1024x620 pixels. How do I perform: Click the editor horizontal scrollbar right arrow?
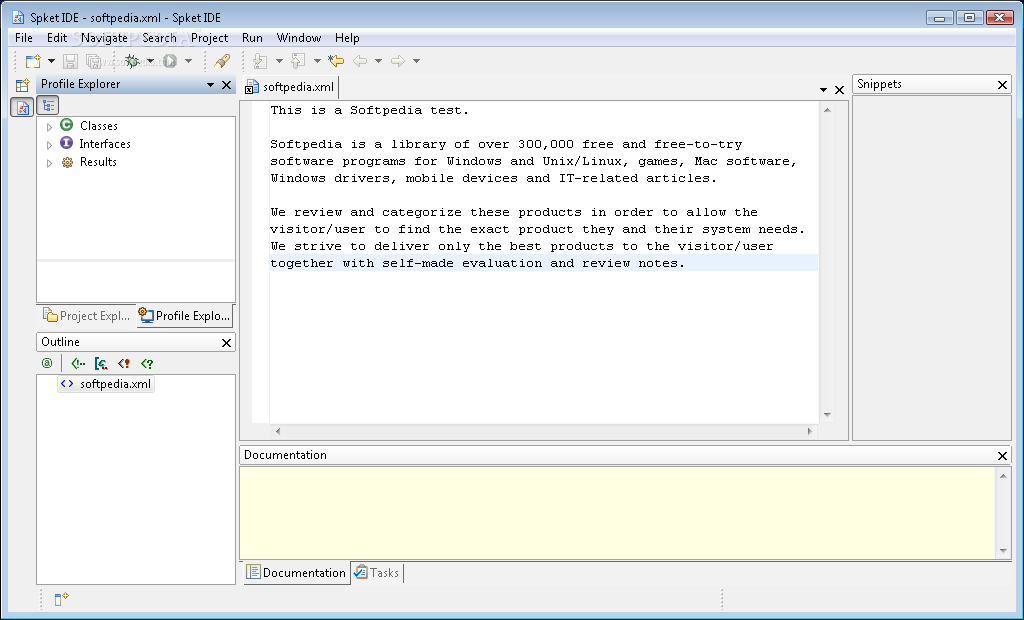[810, 431]
